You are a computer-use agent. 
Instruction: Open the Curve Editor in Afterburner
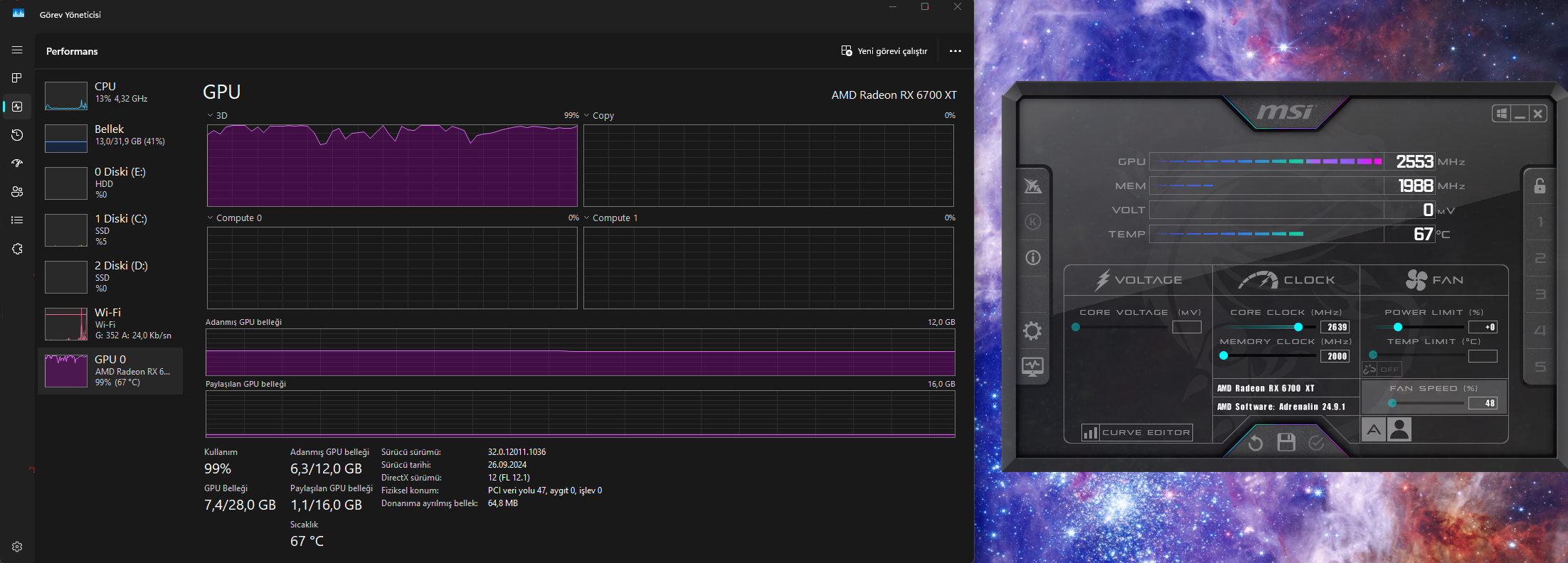1136,432
